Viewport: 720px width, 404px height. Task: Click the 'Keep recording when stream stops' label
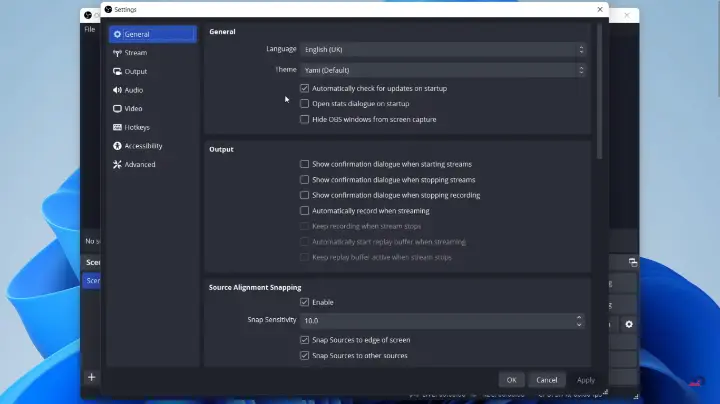366,226
